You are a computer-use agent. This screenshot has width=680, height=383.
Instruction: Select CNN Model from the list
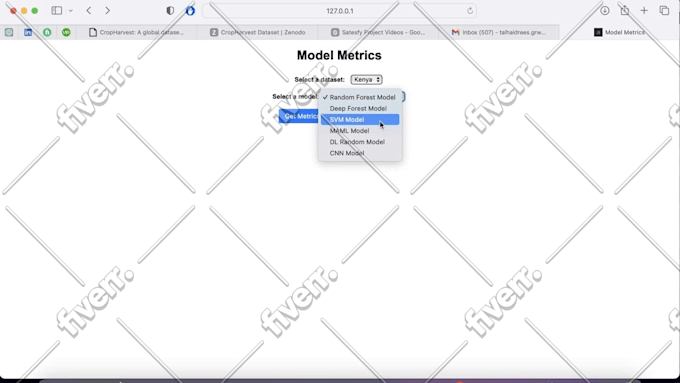click(360, 153)
